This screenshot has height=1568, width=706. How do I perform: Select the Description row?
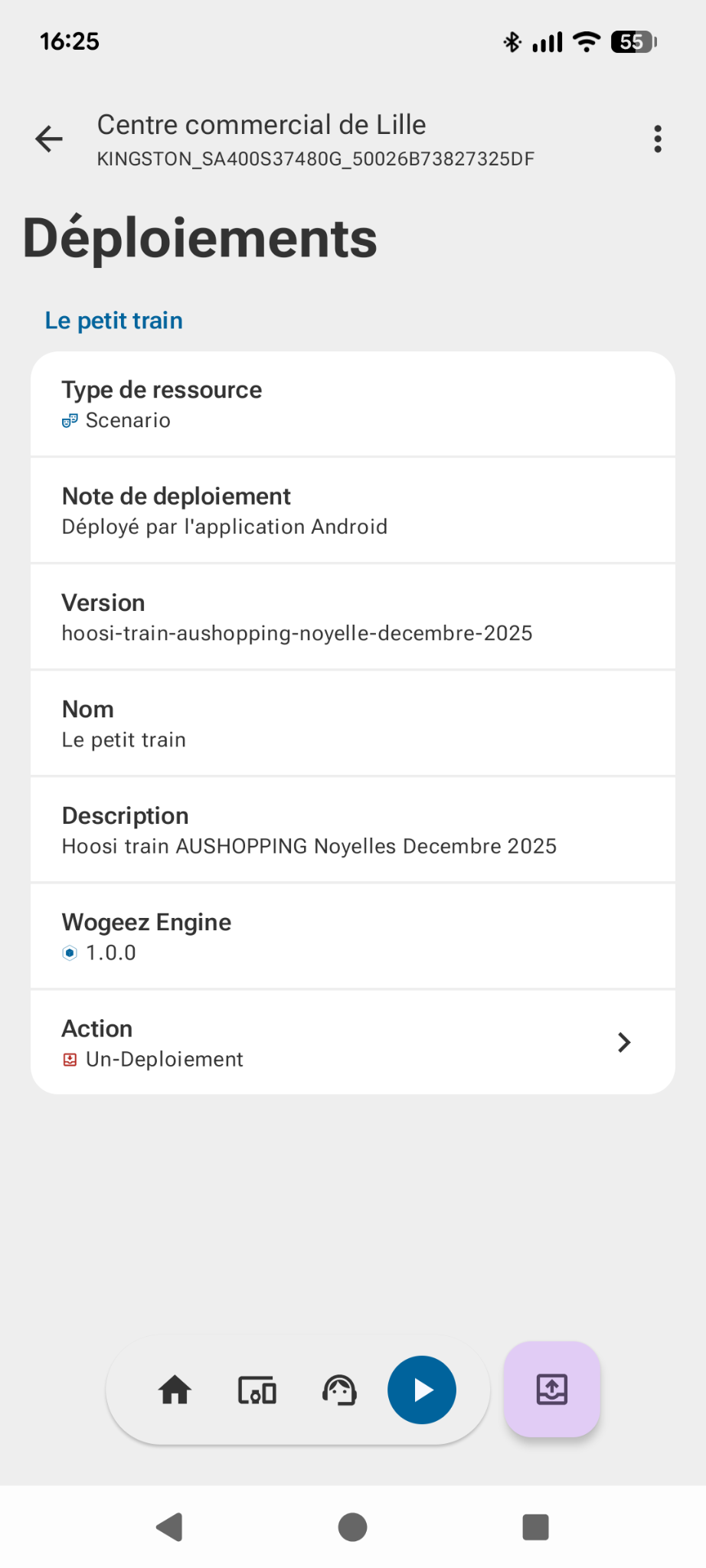point(352,830)
